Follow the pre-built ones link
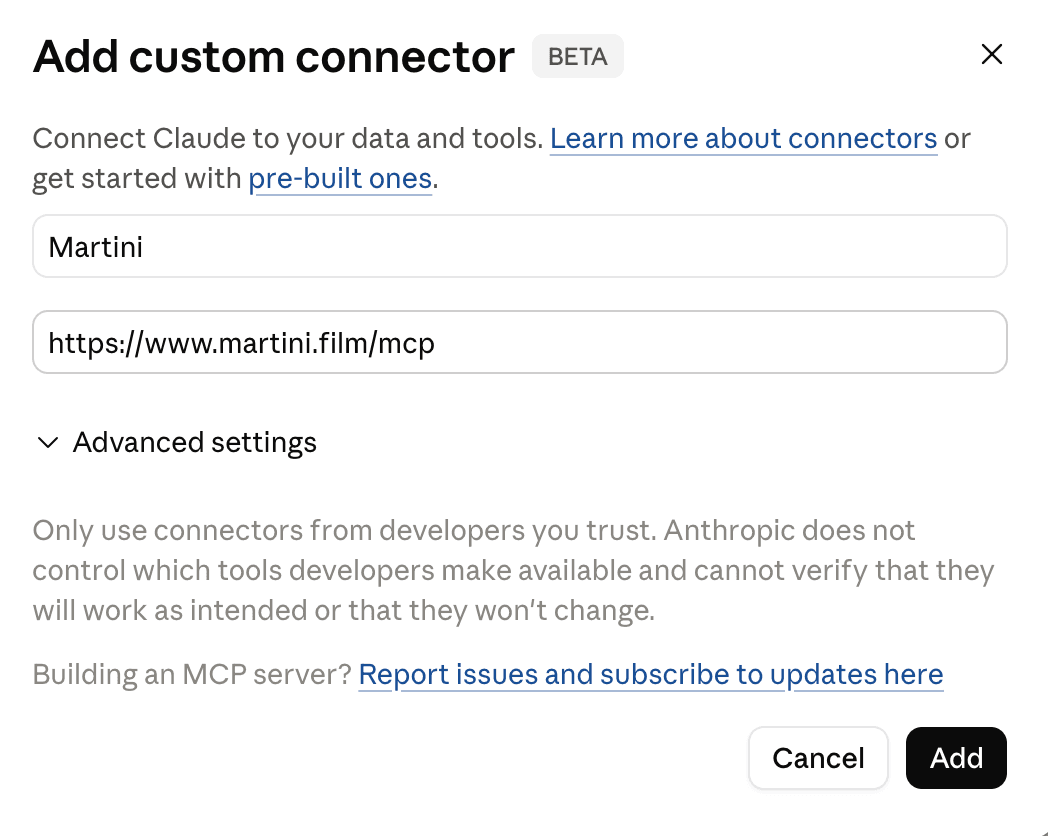Image resolution: width=1048 pixels, height=836 pixels. [340, 179]
